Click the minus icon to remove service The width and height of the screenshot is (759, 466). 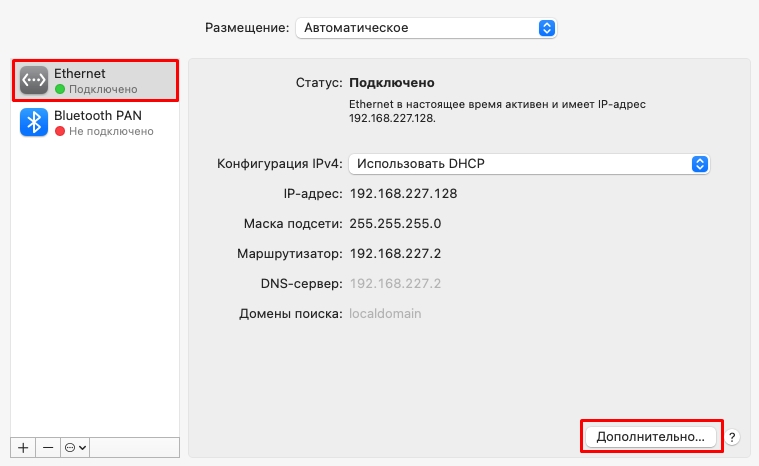48,448
